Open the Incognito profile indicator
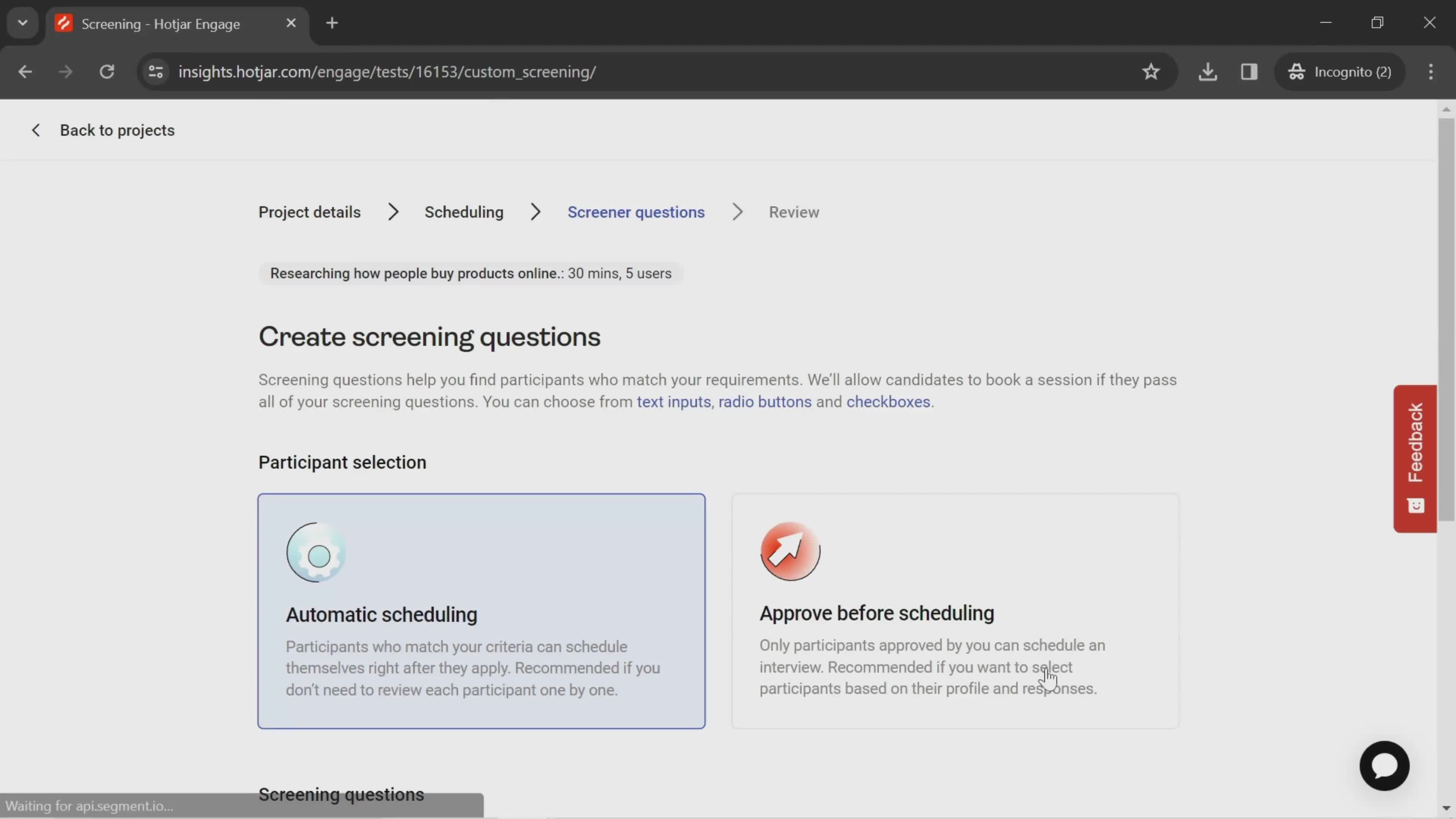Viewport: 1456px width, 819px height. click(x=1340, y=72)
